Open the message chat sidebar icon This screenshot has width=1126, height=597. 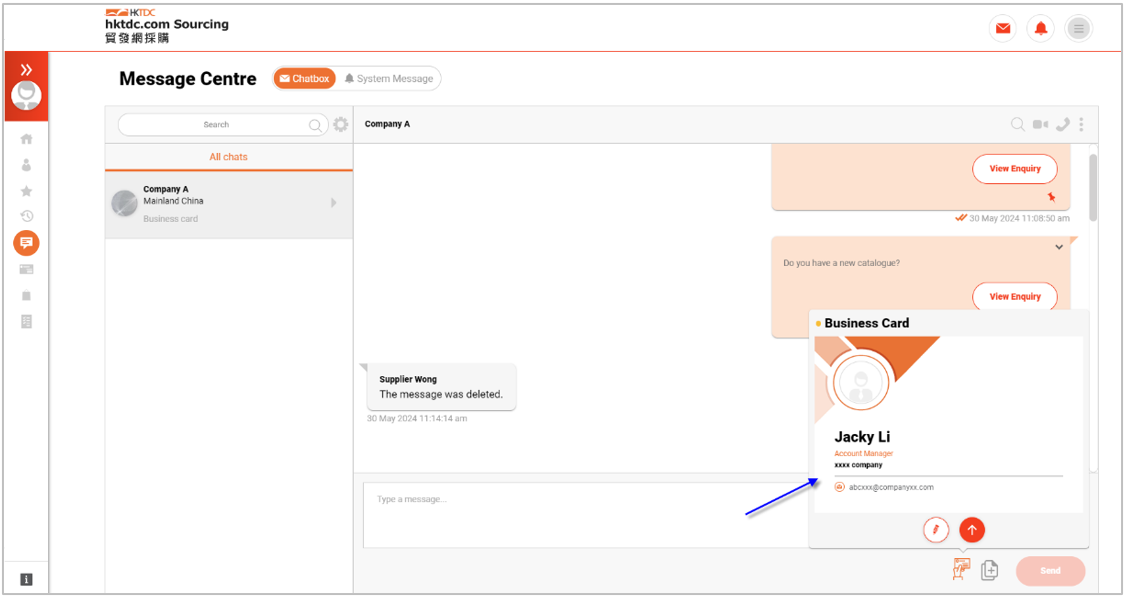(26, 243)
